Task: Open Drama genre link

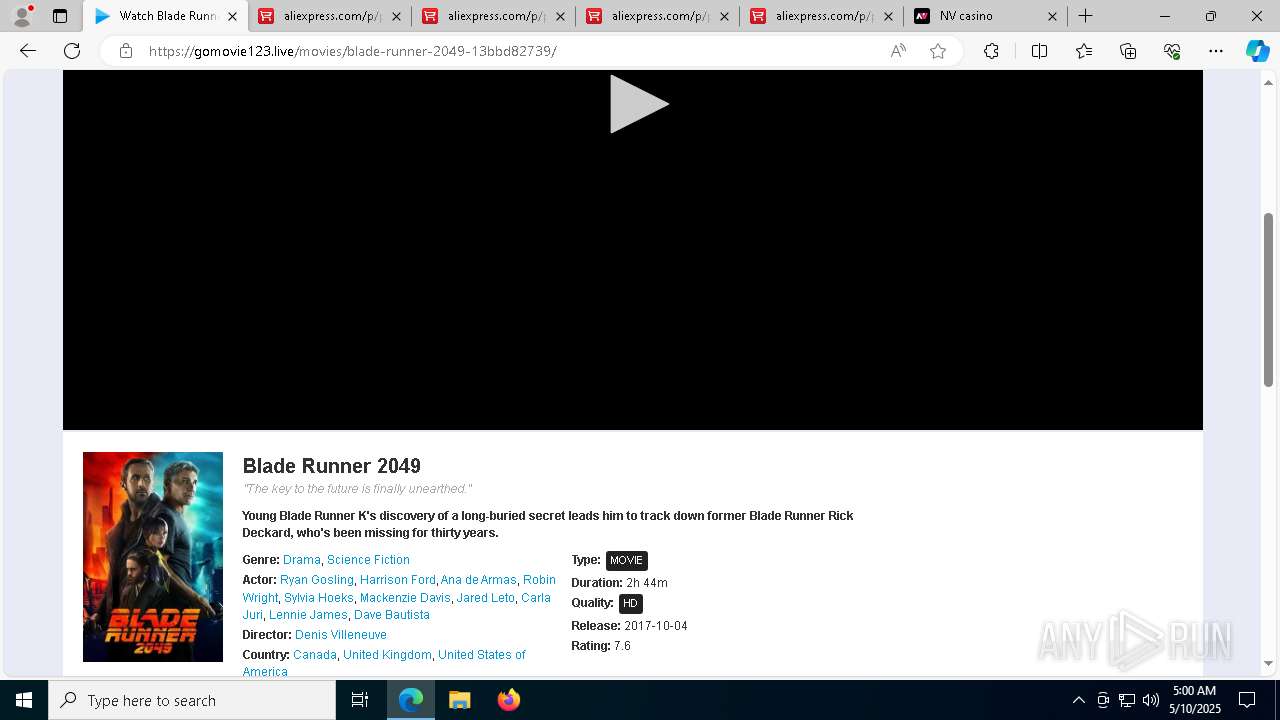Action: (302, 560)
